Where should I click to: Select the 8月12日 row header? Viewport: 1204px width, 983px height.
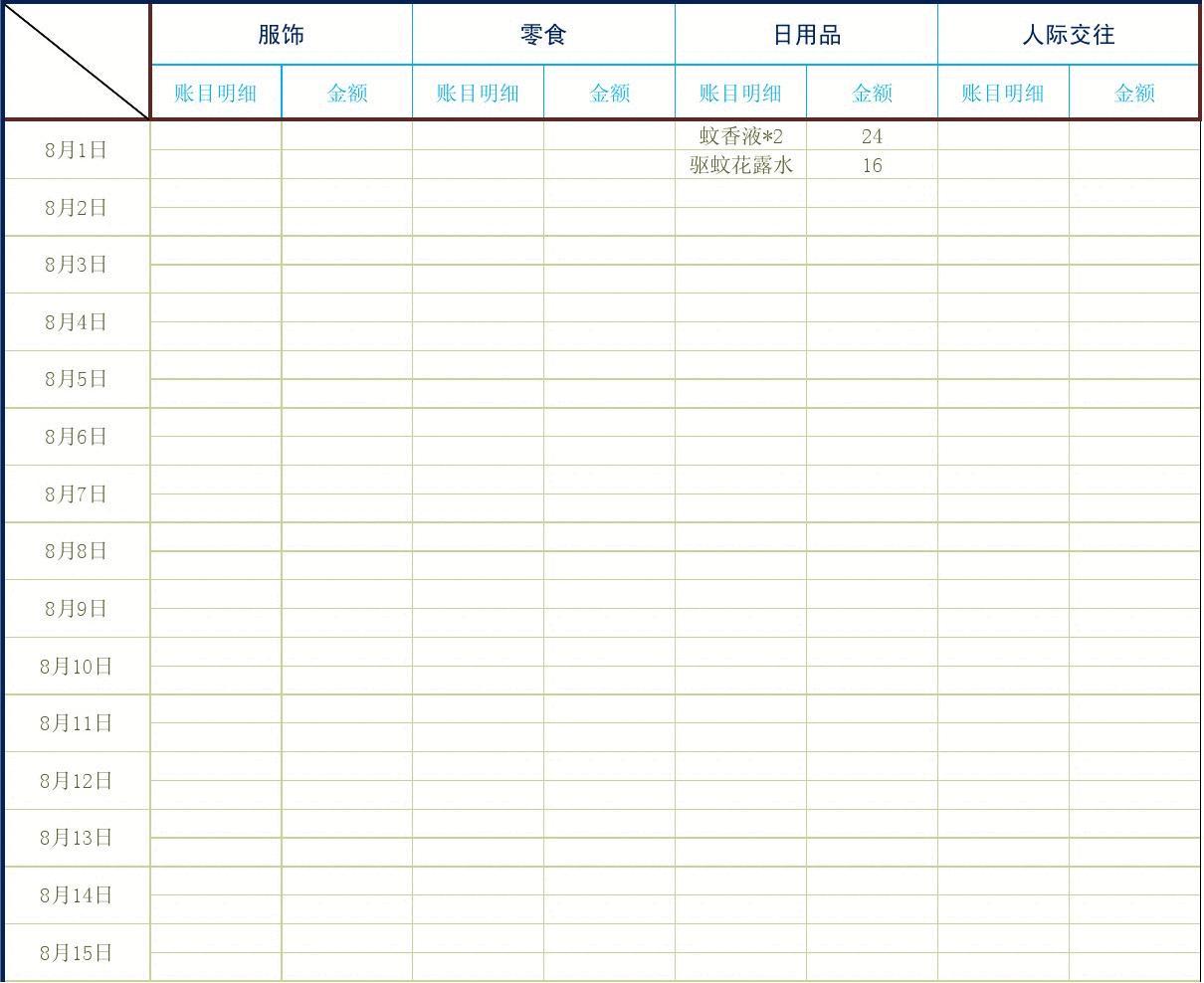77,781
